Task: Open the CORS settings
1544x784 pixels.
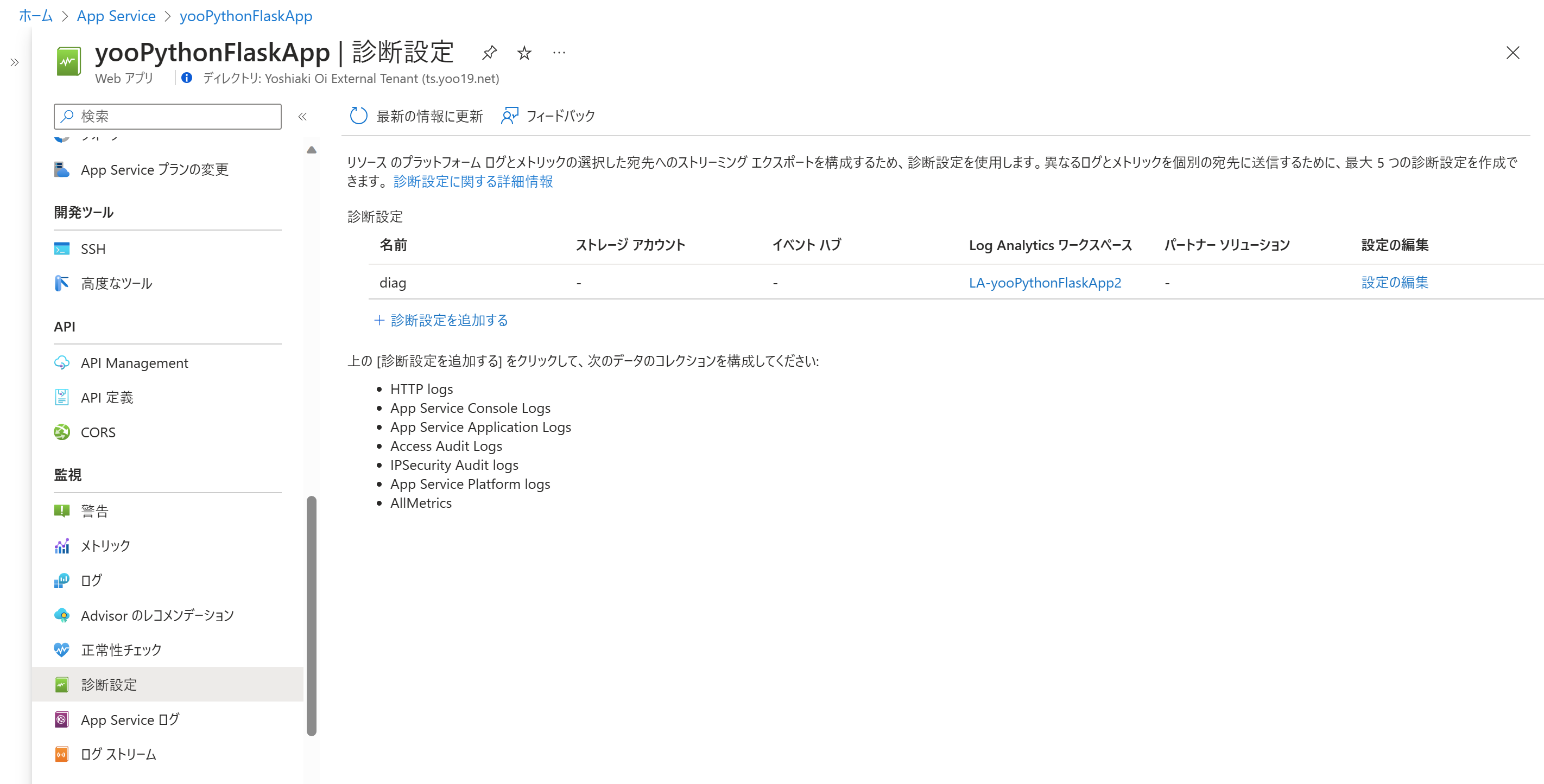Action: click(x=98, y=432)
